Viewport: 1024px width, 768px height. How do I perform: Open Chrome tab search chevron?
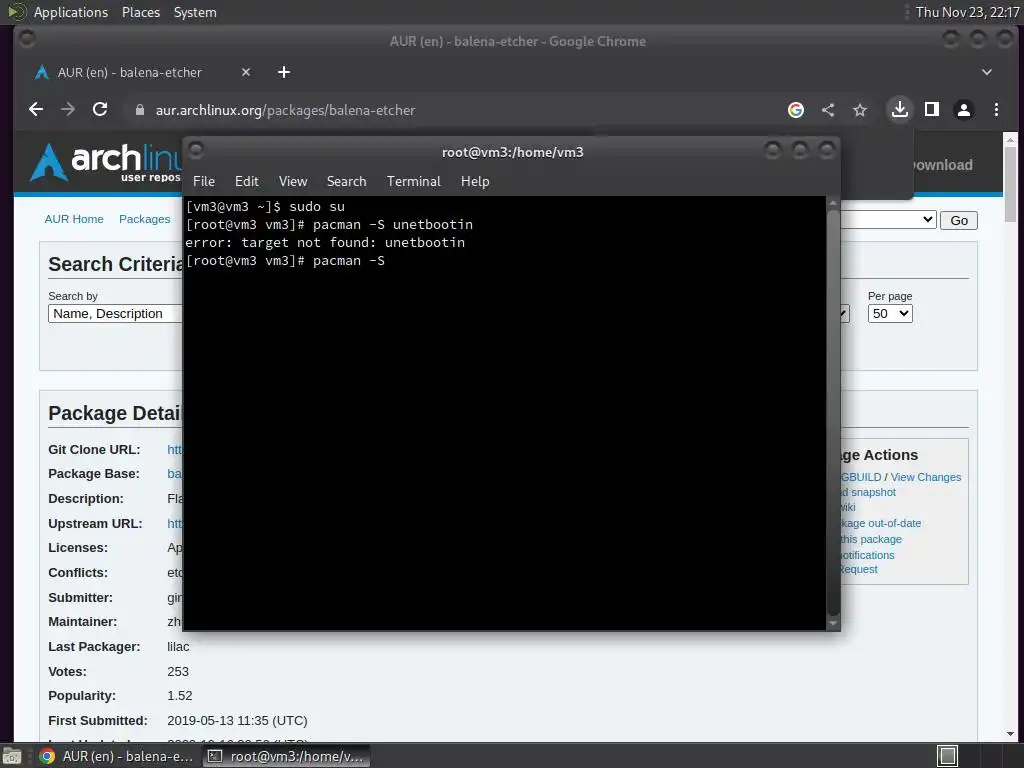coord(987,72)
